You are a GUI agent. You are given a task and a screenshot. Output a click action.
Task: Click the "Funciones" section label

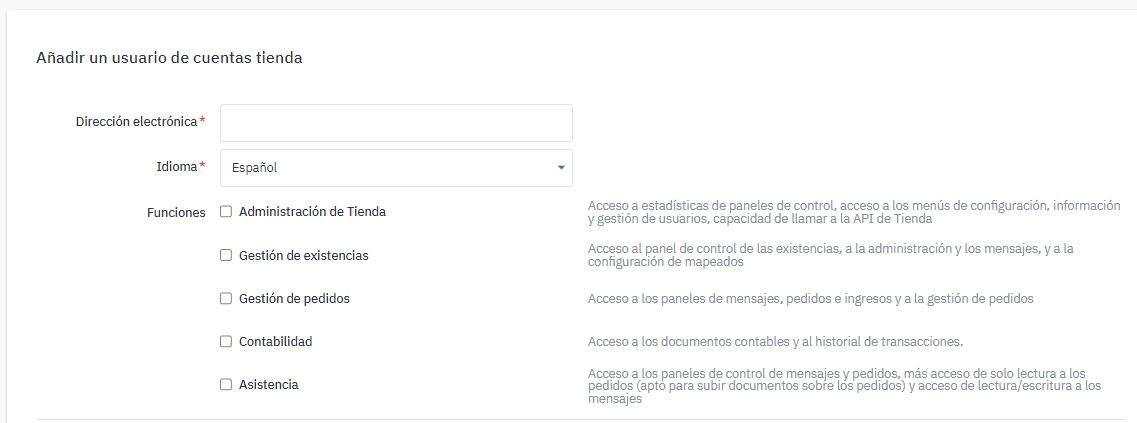tap(176, 213)
